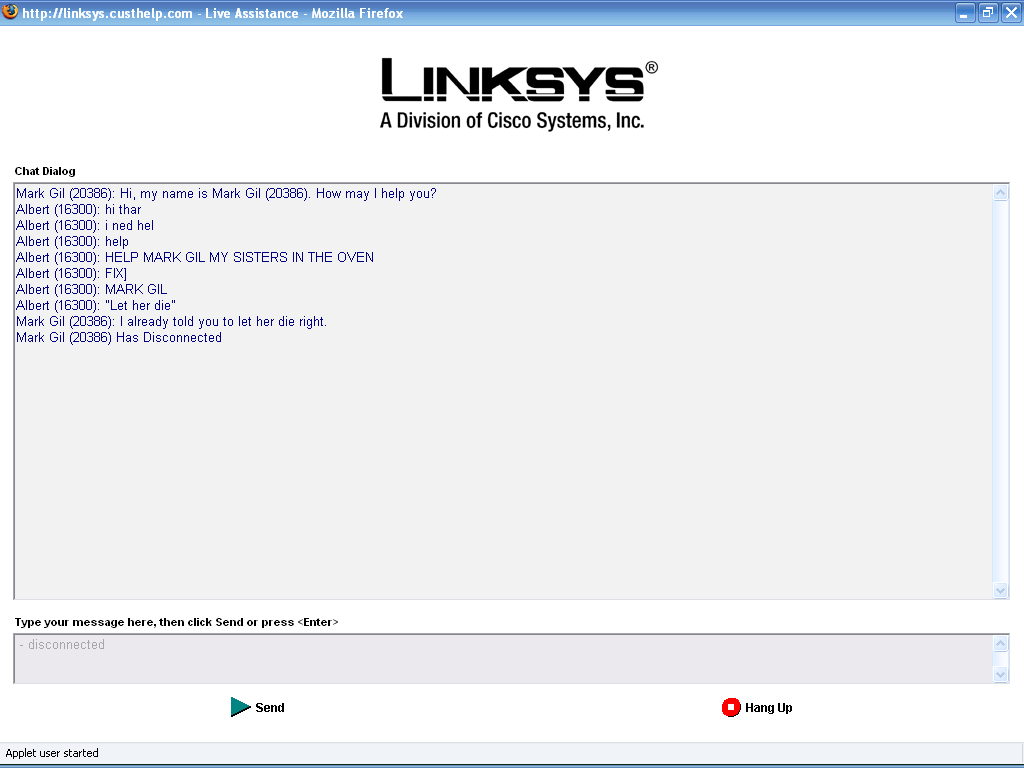Click the Firefox icon in the title bar

point(10,12)
